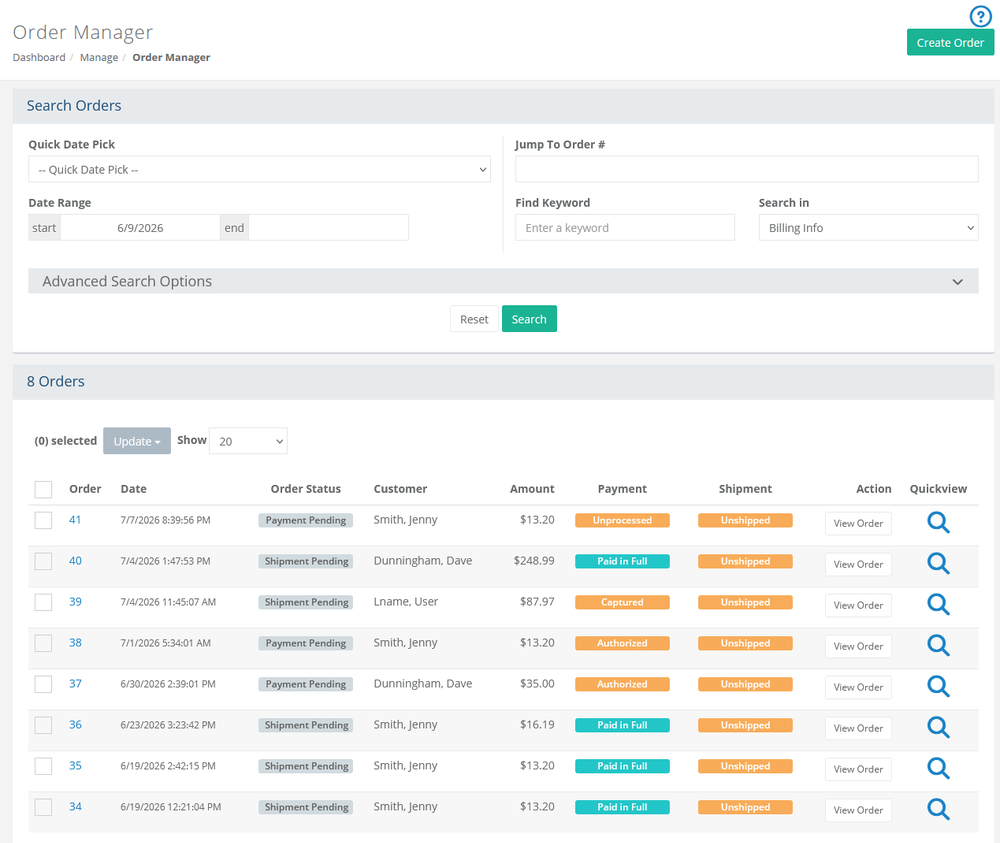This screenshot has height=843, width=1000.
Task: Check the box for order 41
Action: click(x=43, y=520)
